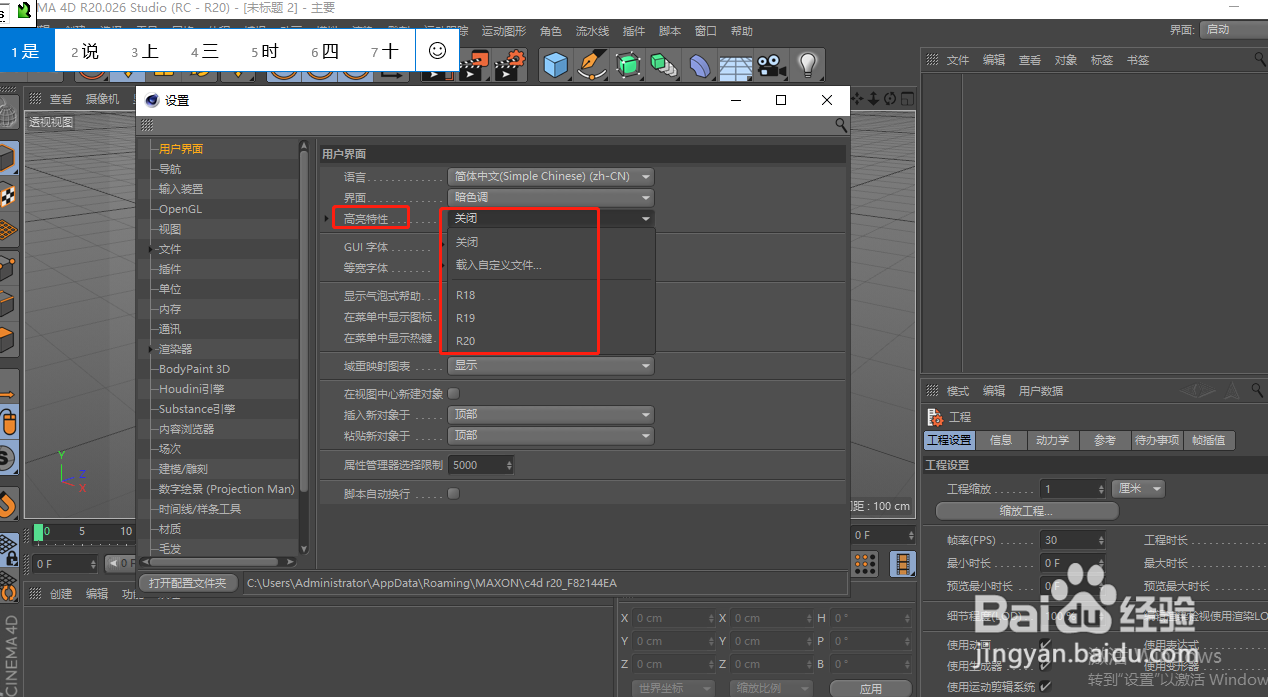1268x697 pixels.
Task: Toggle 使用运动剪辑系统 checkbox
Action: pyautogui.click(x=1045, y=687)
